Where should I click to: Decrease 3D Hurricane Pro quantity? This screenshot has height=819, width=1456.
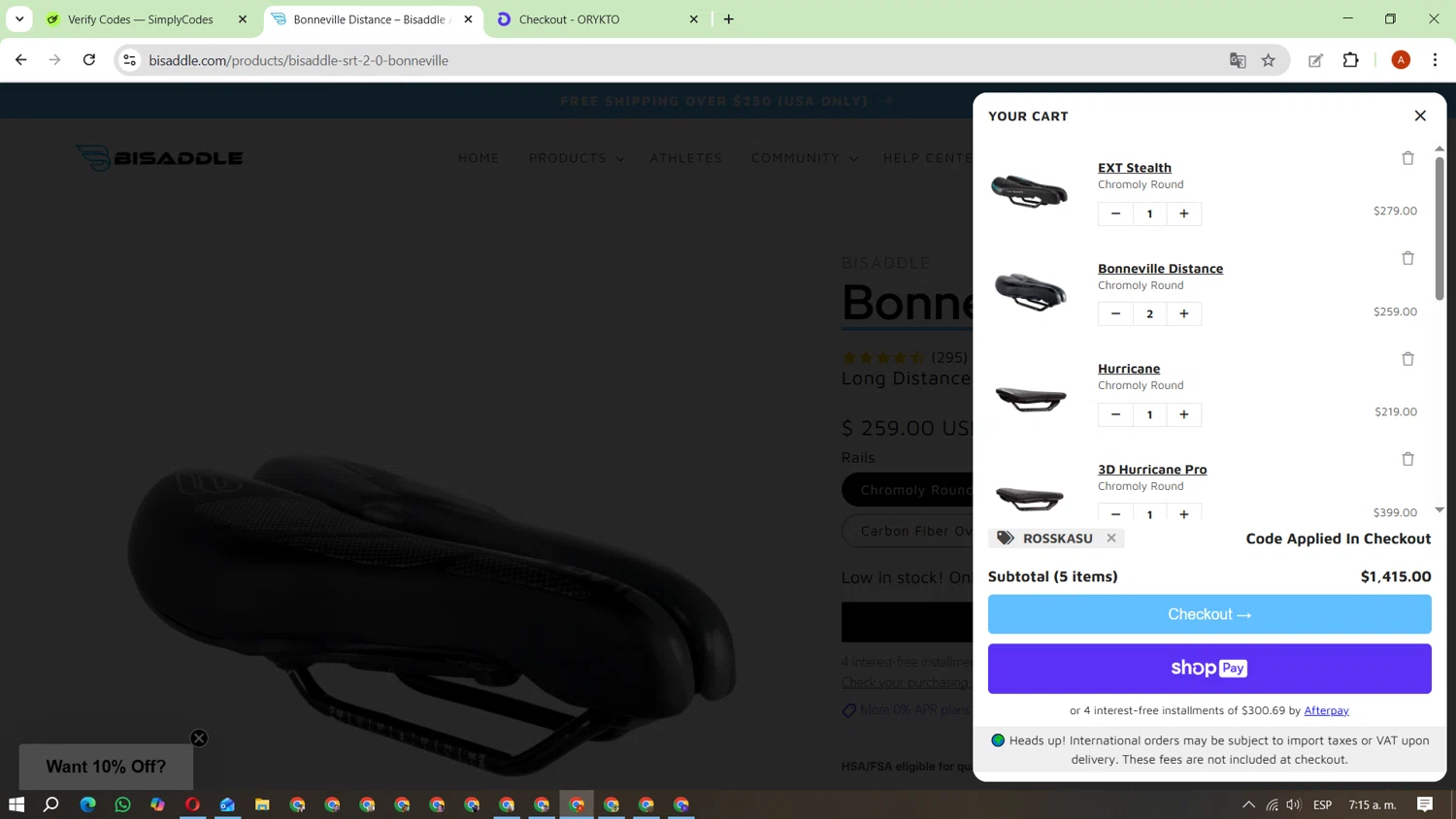[1115, 512]
